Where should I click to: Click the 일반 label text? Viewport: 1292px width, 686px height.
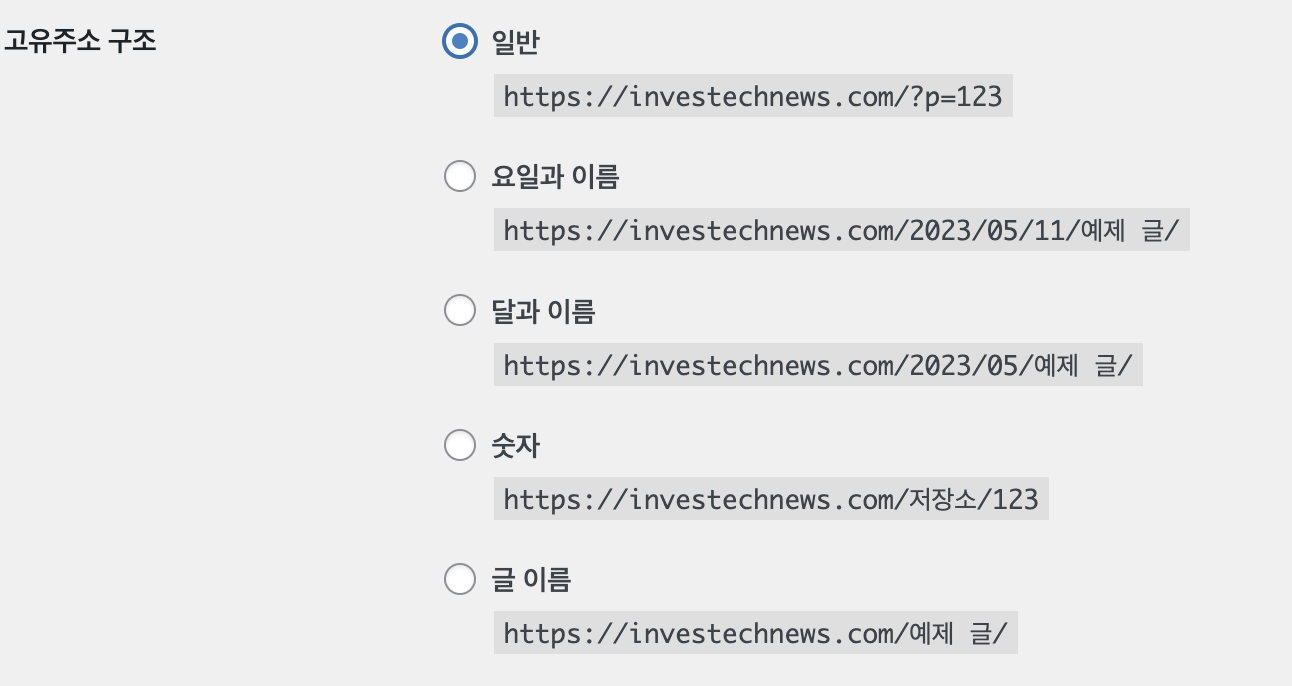[x=515, y=42]
